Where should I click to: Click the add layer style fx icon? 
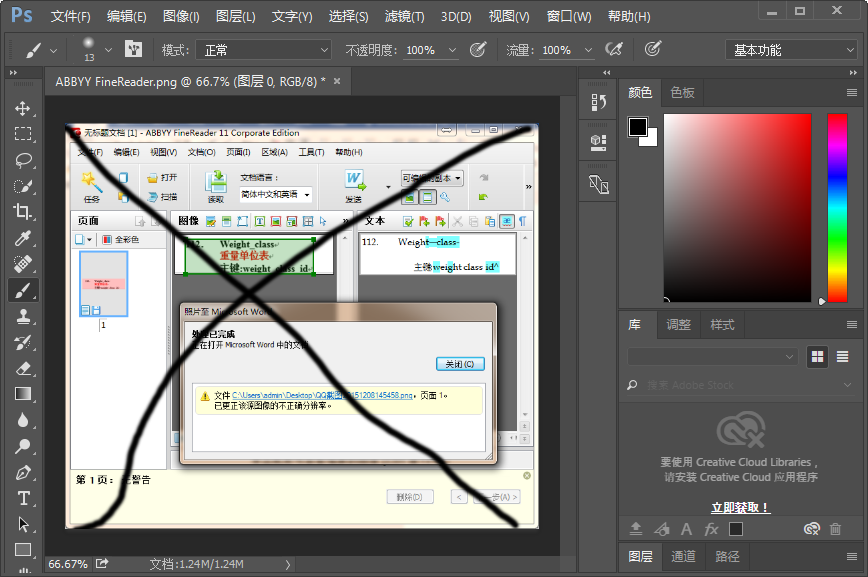pyautogui.click(x=711, y=529)
